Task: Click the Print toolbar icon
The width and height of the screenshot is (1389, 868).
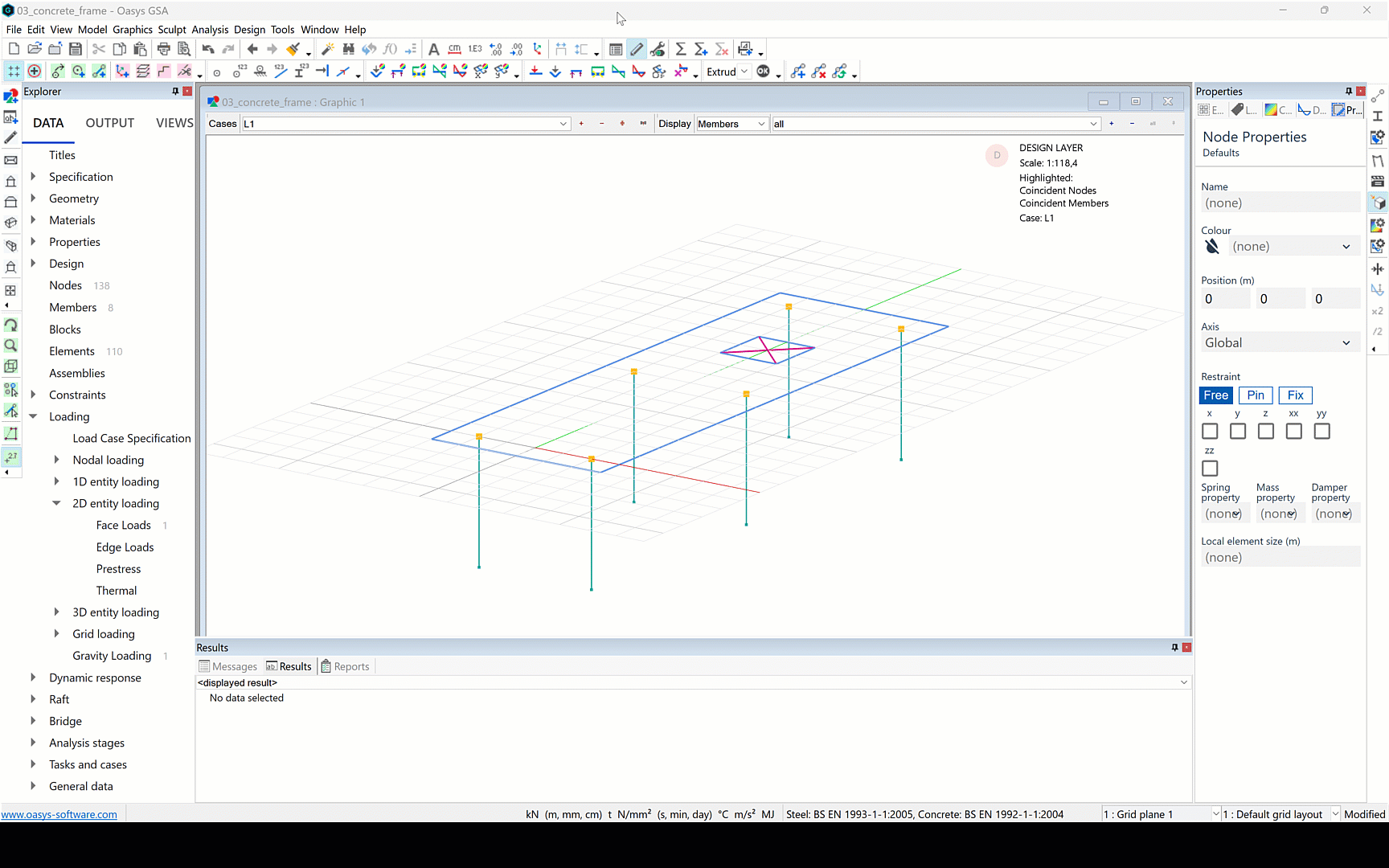Action: pos(164,48)
